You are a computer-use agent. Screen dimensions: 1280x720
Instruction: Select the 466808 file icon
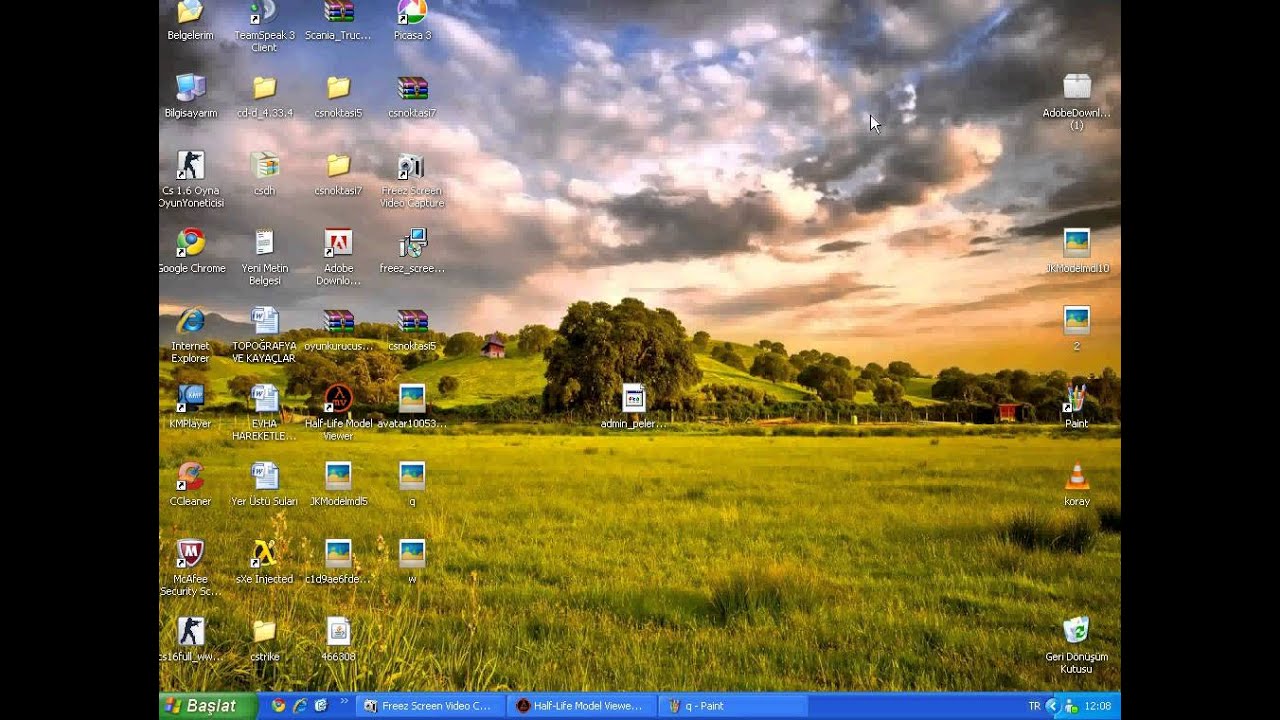point(338,632)
